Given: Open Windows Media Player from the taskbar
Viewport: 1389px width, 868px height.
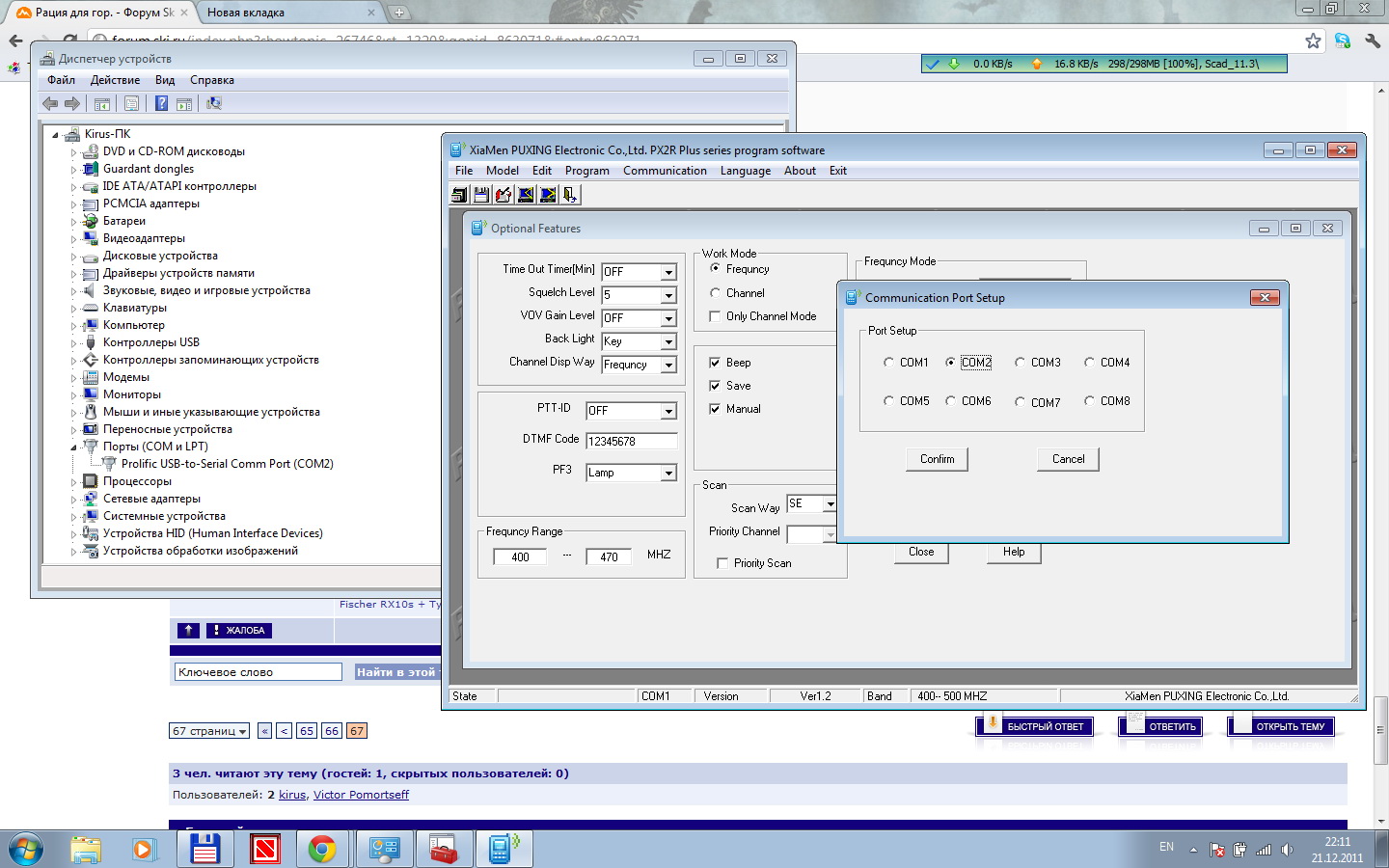Looking at the screenshot, I should pos(144,850).
